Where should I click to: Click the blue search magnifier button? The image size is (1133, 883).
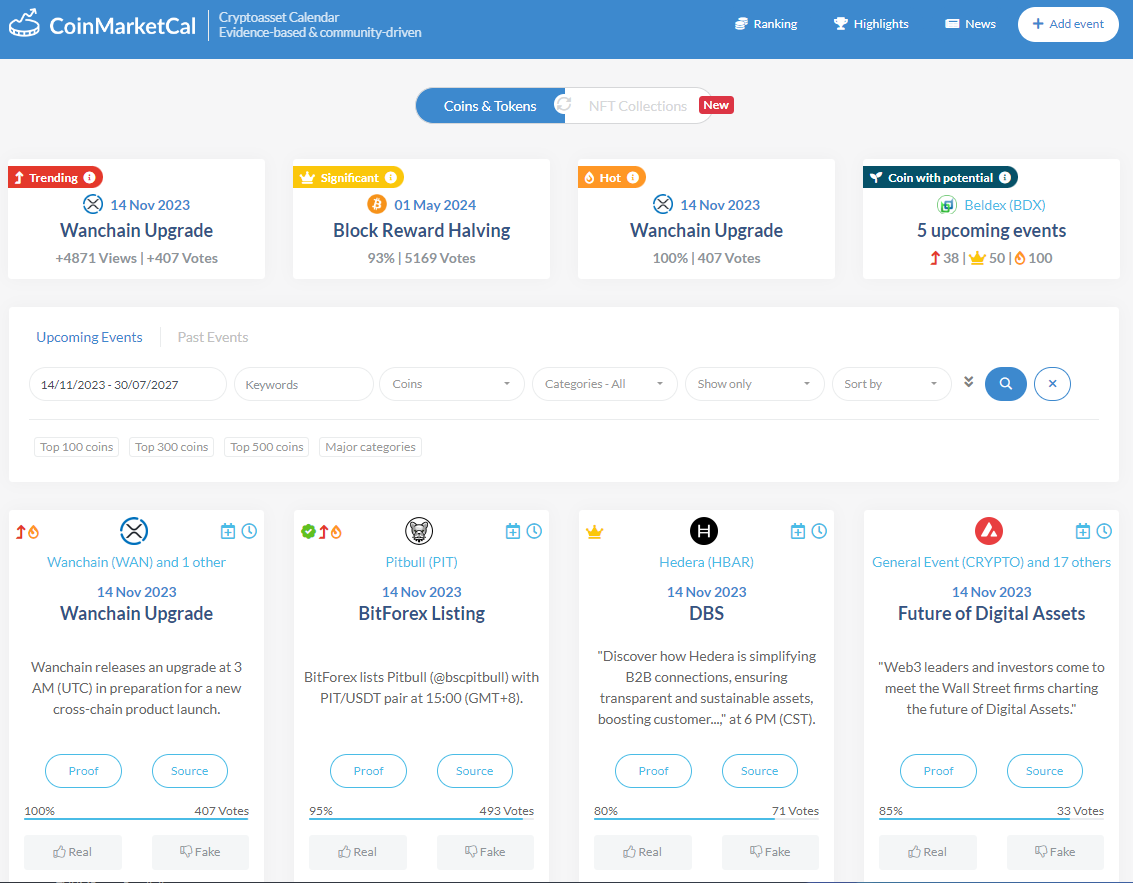(x=1006, y=384)
